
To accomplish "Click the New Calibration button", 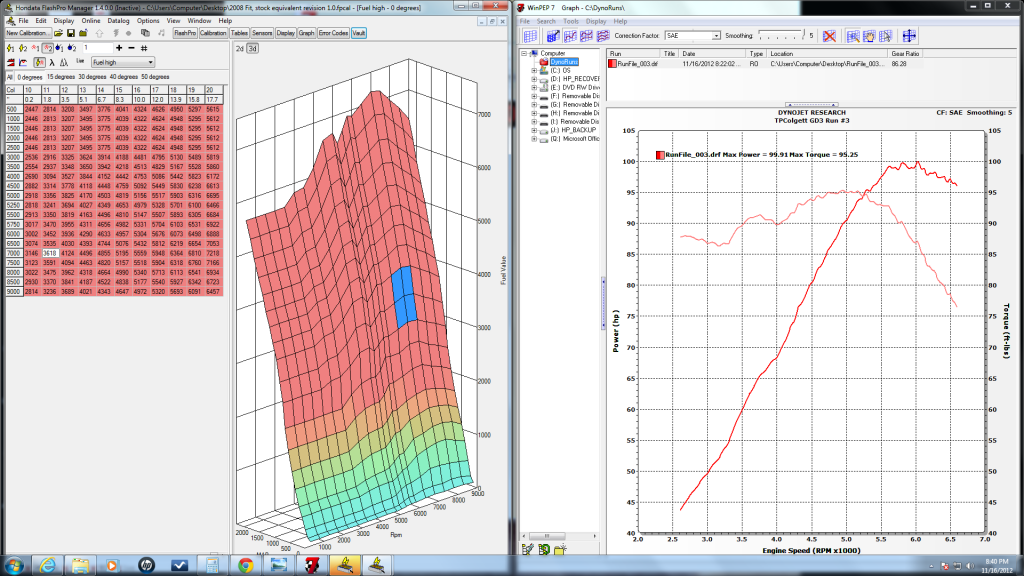I will click(x=27, y=33).
